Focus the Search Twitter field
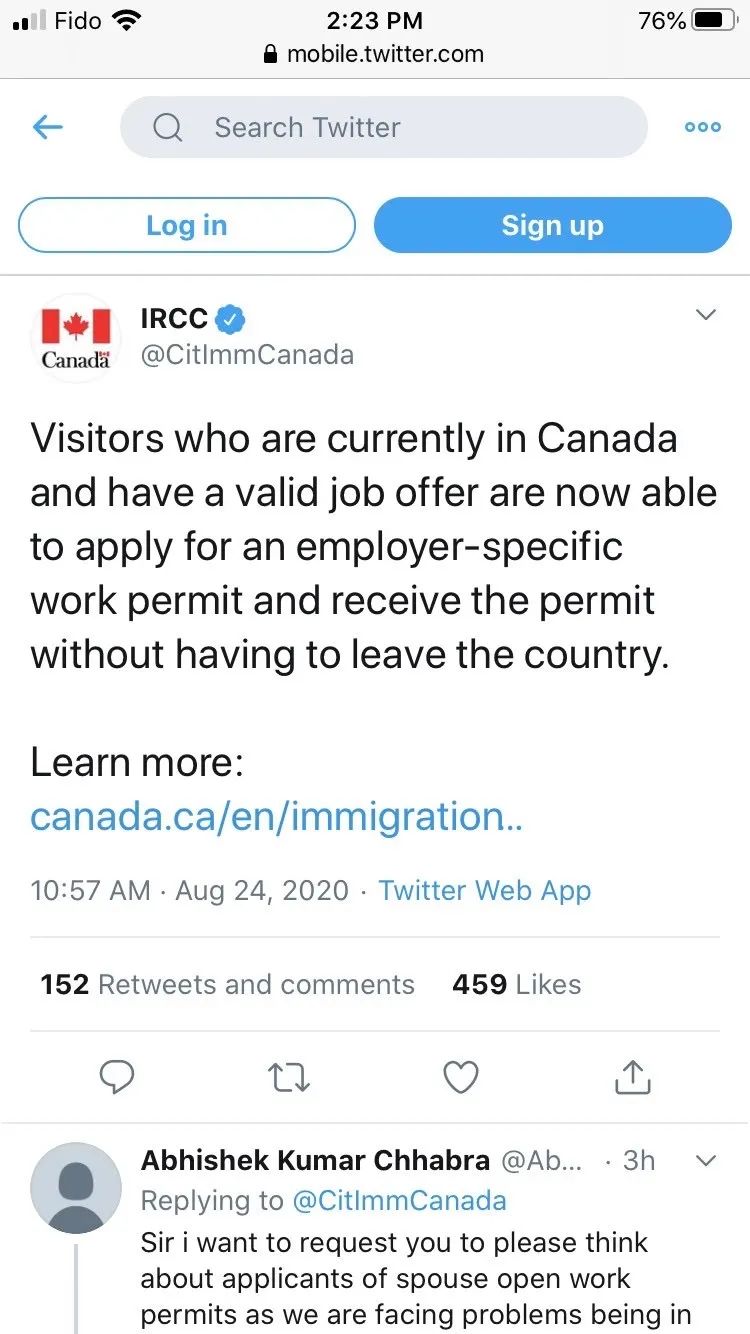The image size is (750, 1334). pyautogui.click(x=384, y=127)
